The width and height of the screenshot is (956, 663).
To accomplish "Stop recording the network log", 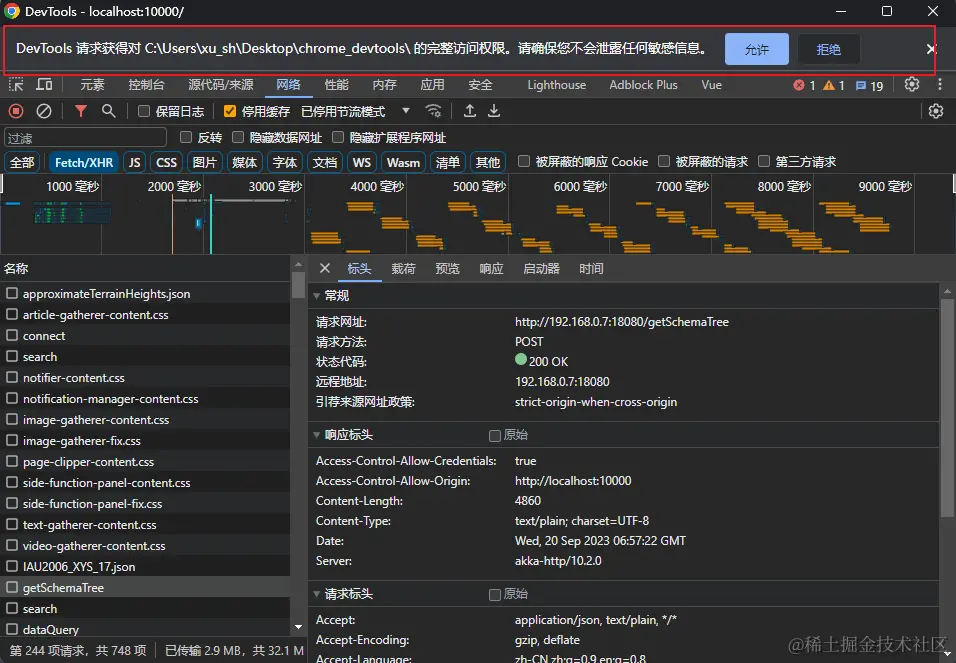I will pyautogui.click(x=17, y=112).
